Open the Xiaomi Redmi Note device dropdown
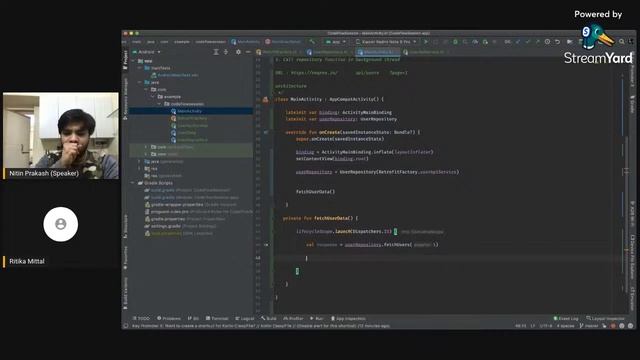This screenshot has height=360, width=640. (x=386, y=42)
